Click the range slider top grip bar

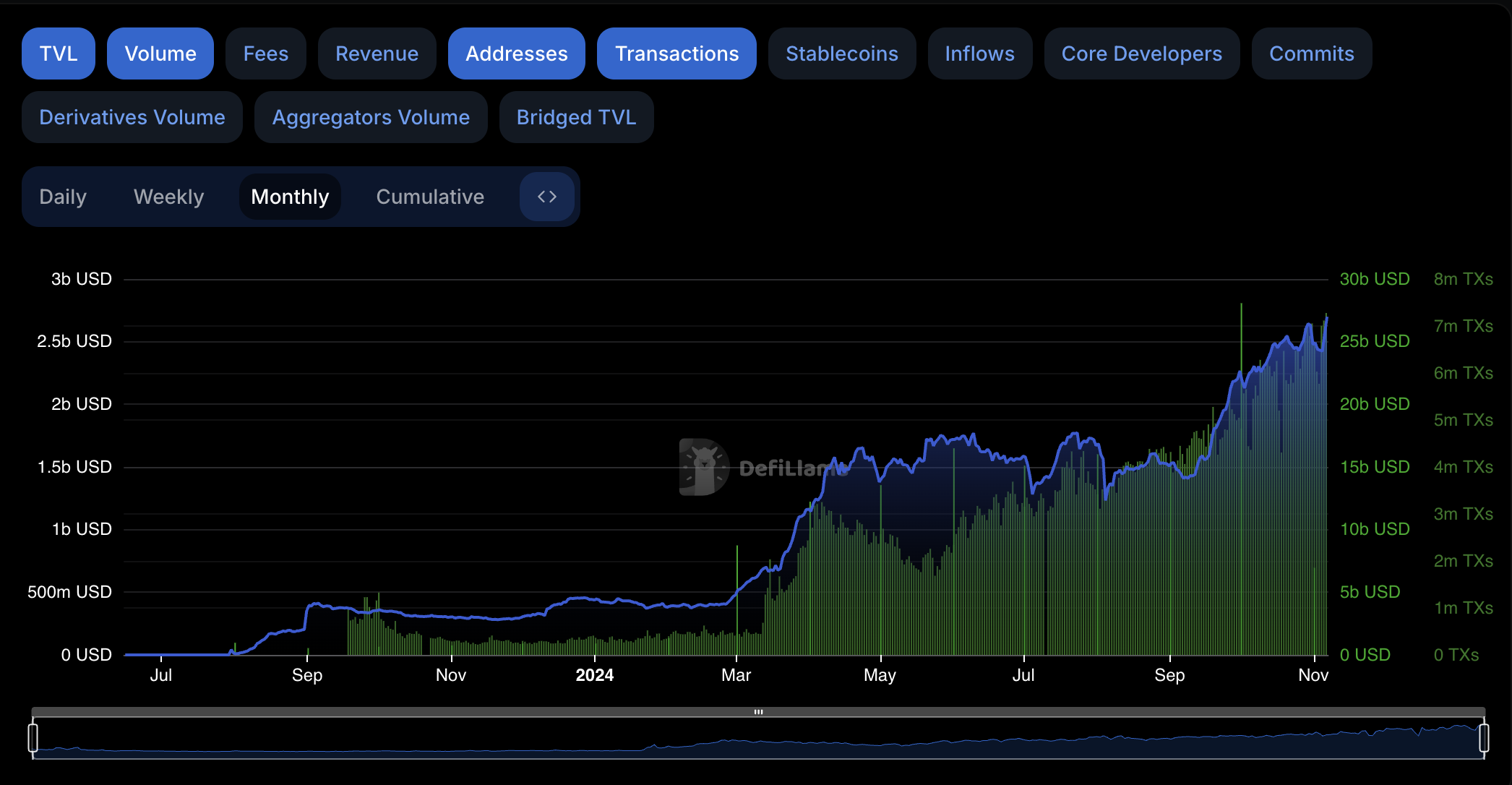[758, 712]
